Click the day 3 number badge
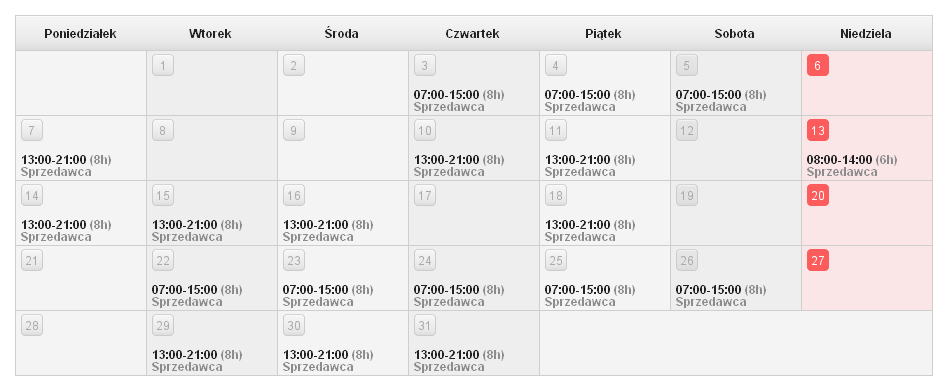This screenshot has width=948, height=391. pyautogui.click(x=424, y=65)
